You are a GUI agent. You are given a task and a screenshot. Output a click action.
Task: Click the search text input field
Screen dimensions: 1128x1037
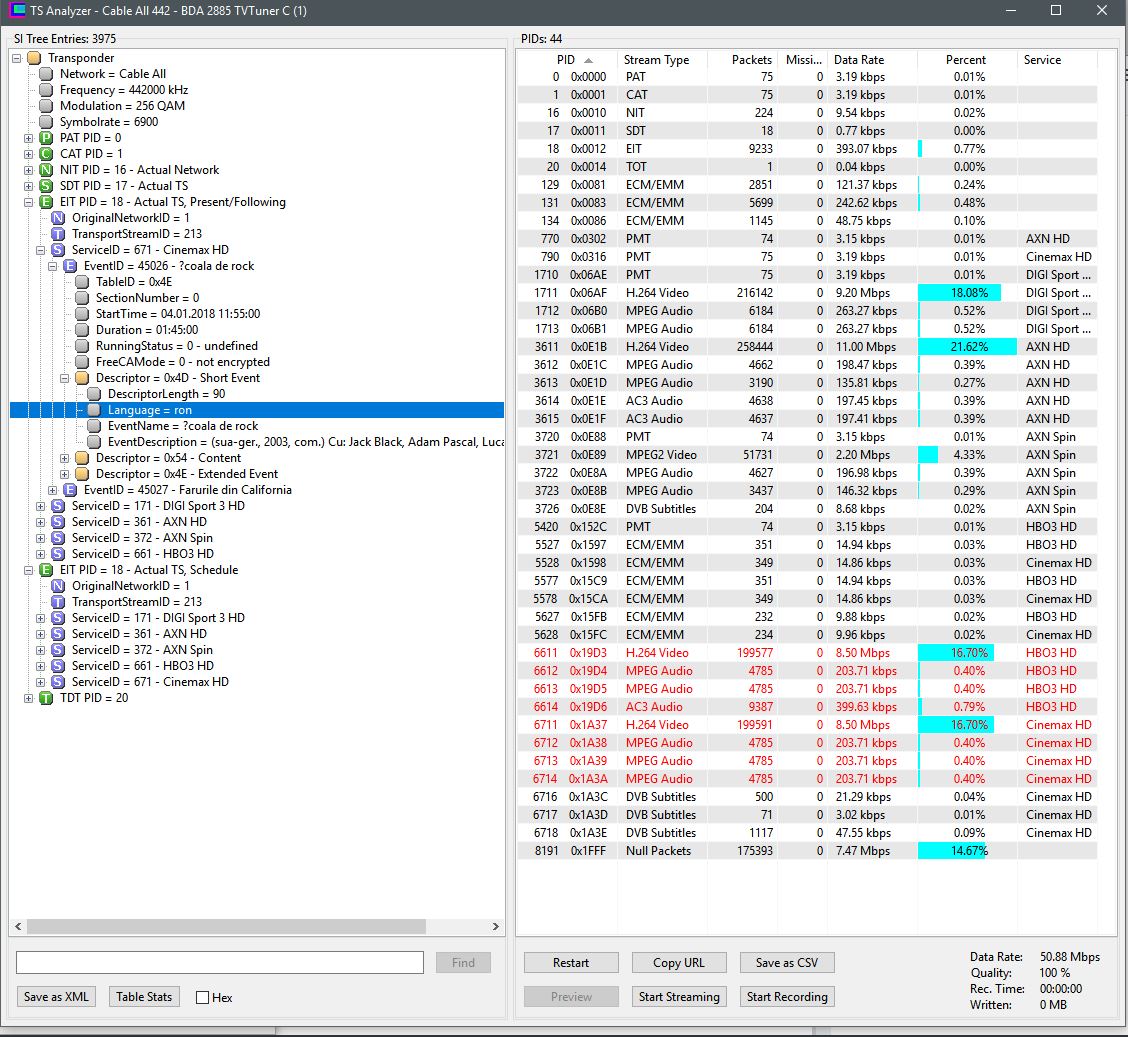click(x=220, y=963)
